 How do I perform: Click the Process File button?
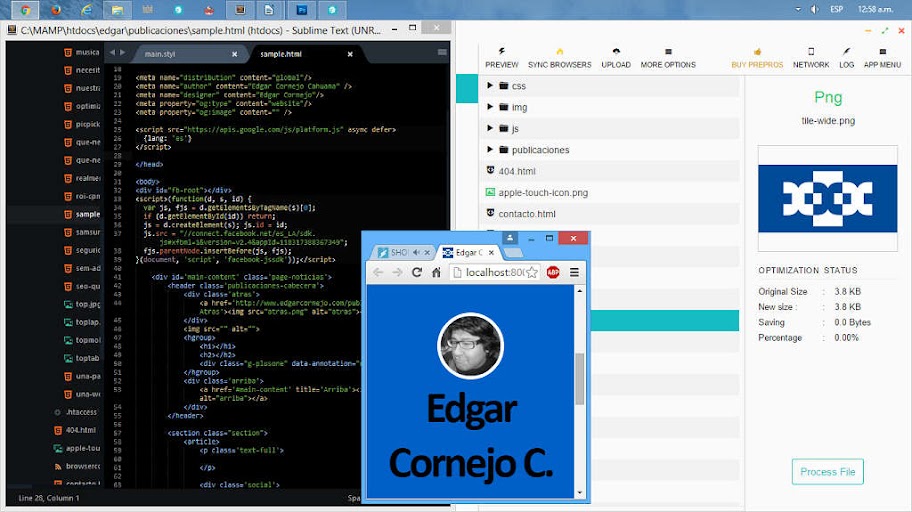click(x=827, y=472)
